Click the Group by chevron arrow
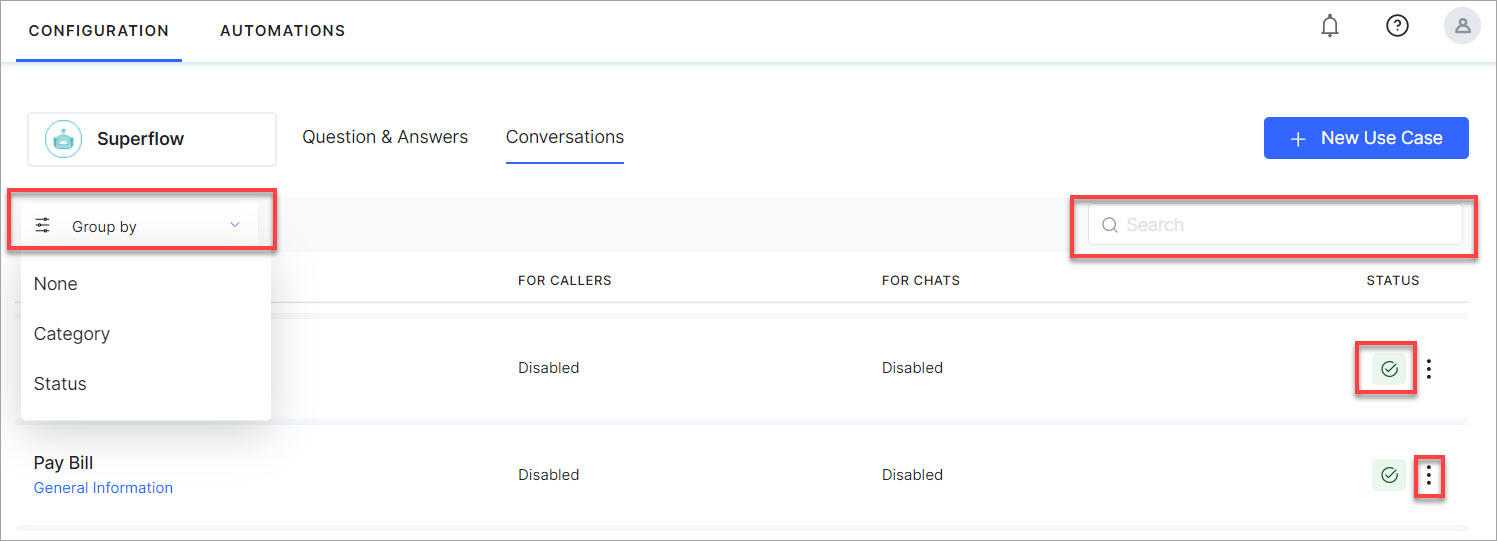 click(235, 226)
